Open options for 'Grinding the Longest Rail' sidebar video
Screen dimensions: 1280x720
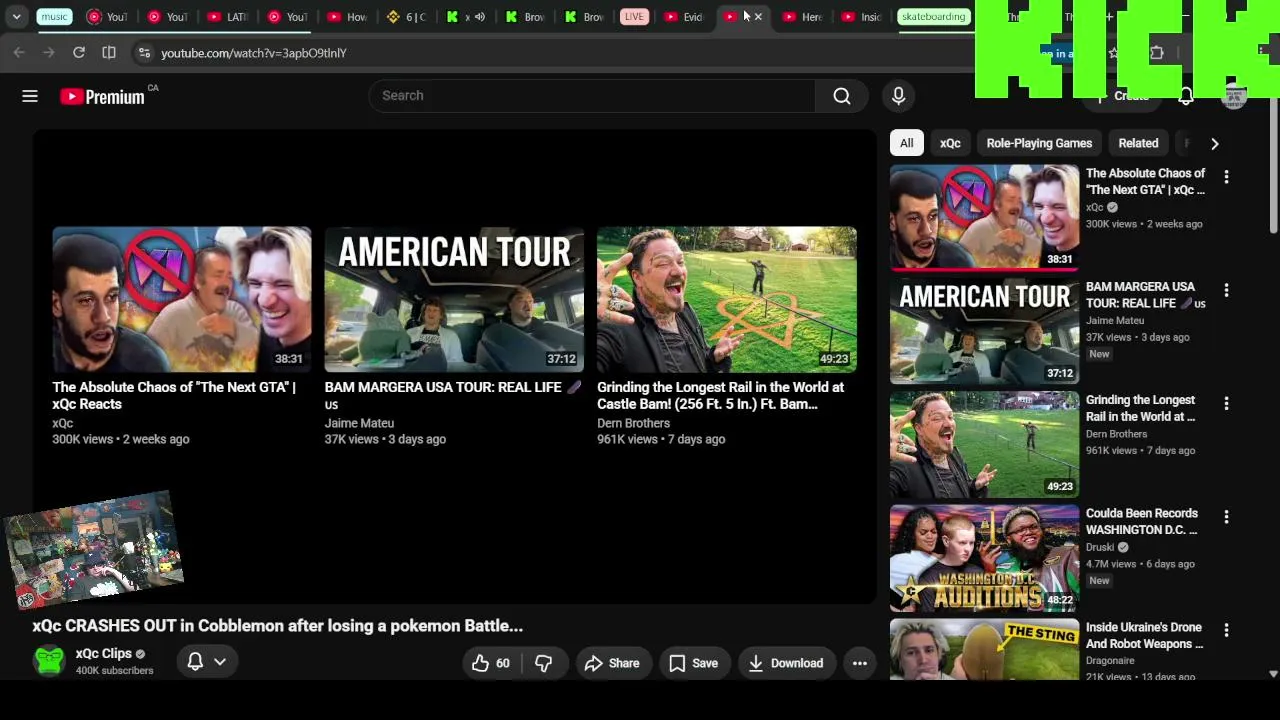pos(1226,403)
